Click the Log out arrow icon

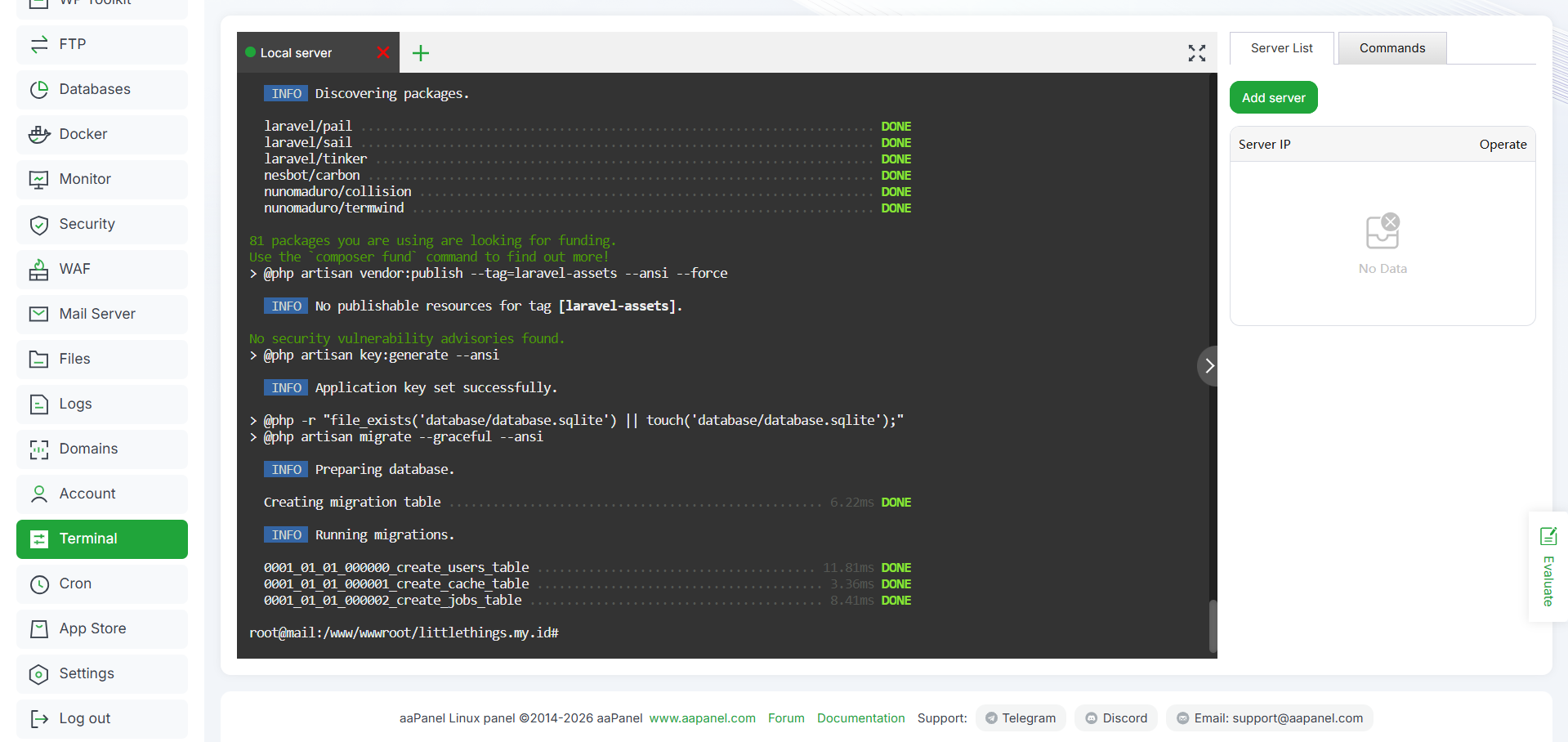38,718
